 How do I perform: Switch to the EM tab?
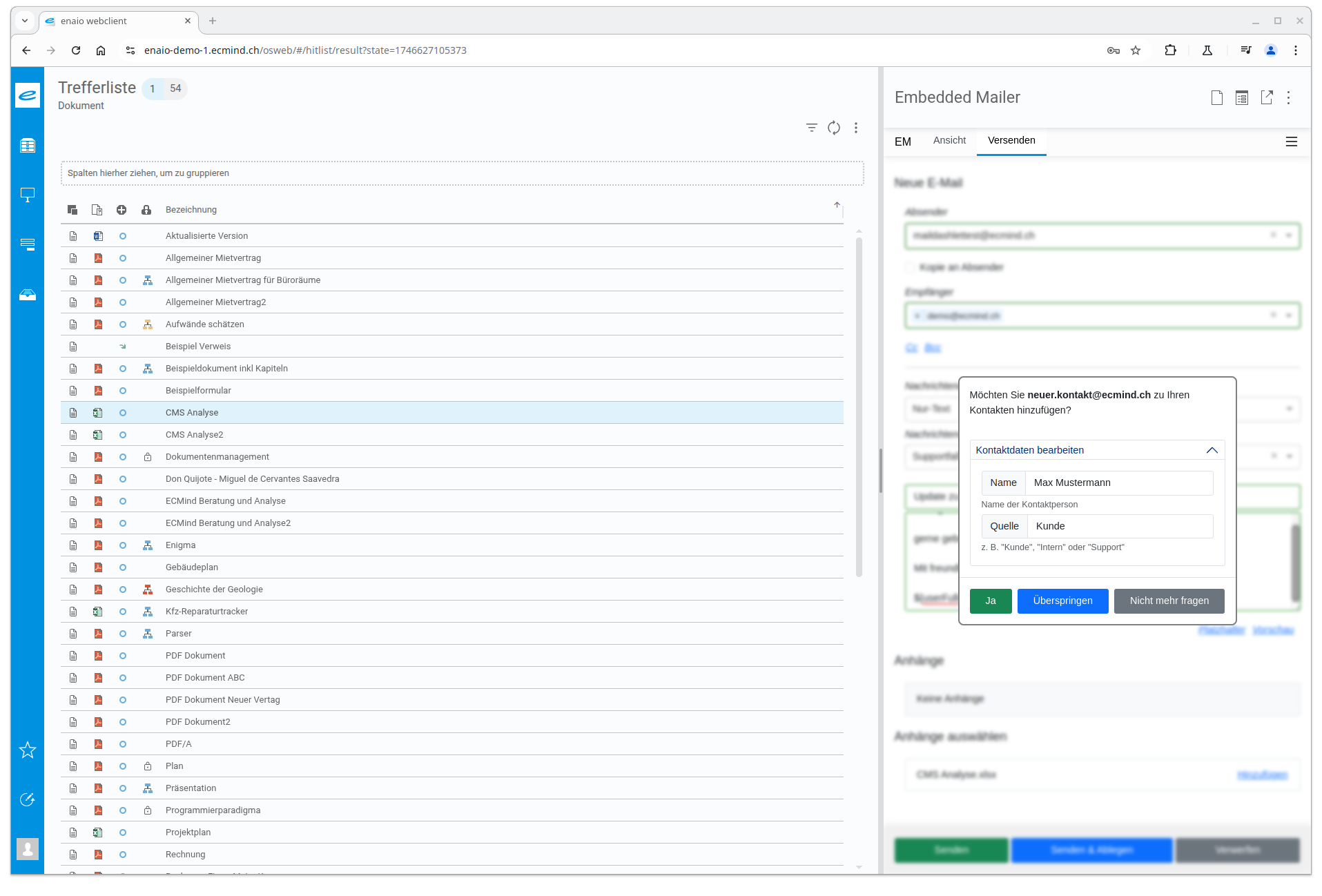pos(903,142)
